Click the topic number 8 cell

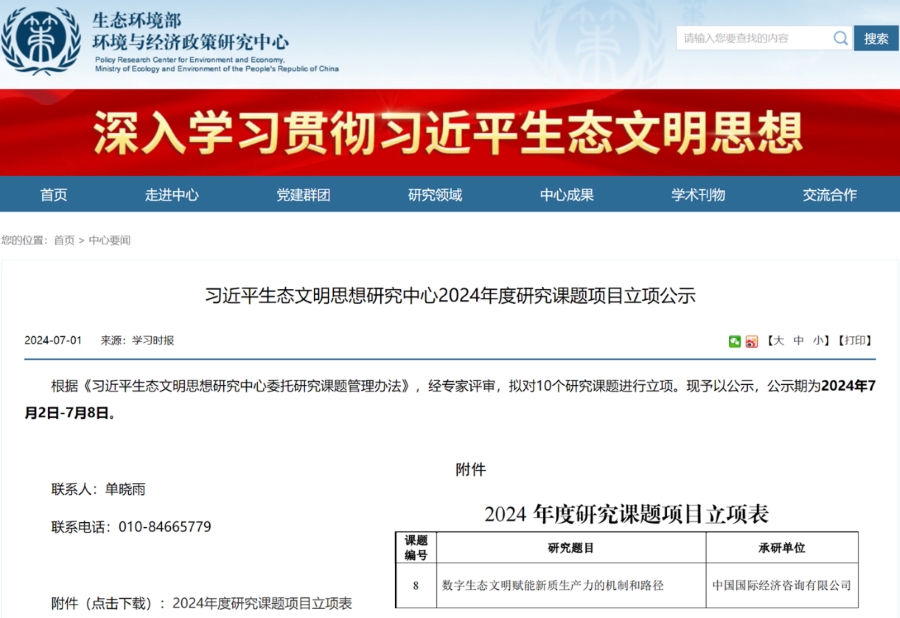[x=416, y=586]
